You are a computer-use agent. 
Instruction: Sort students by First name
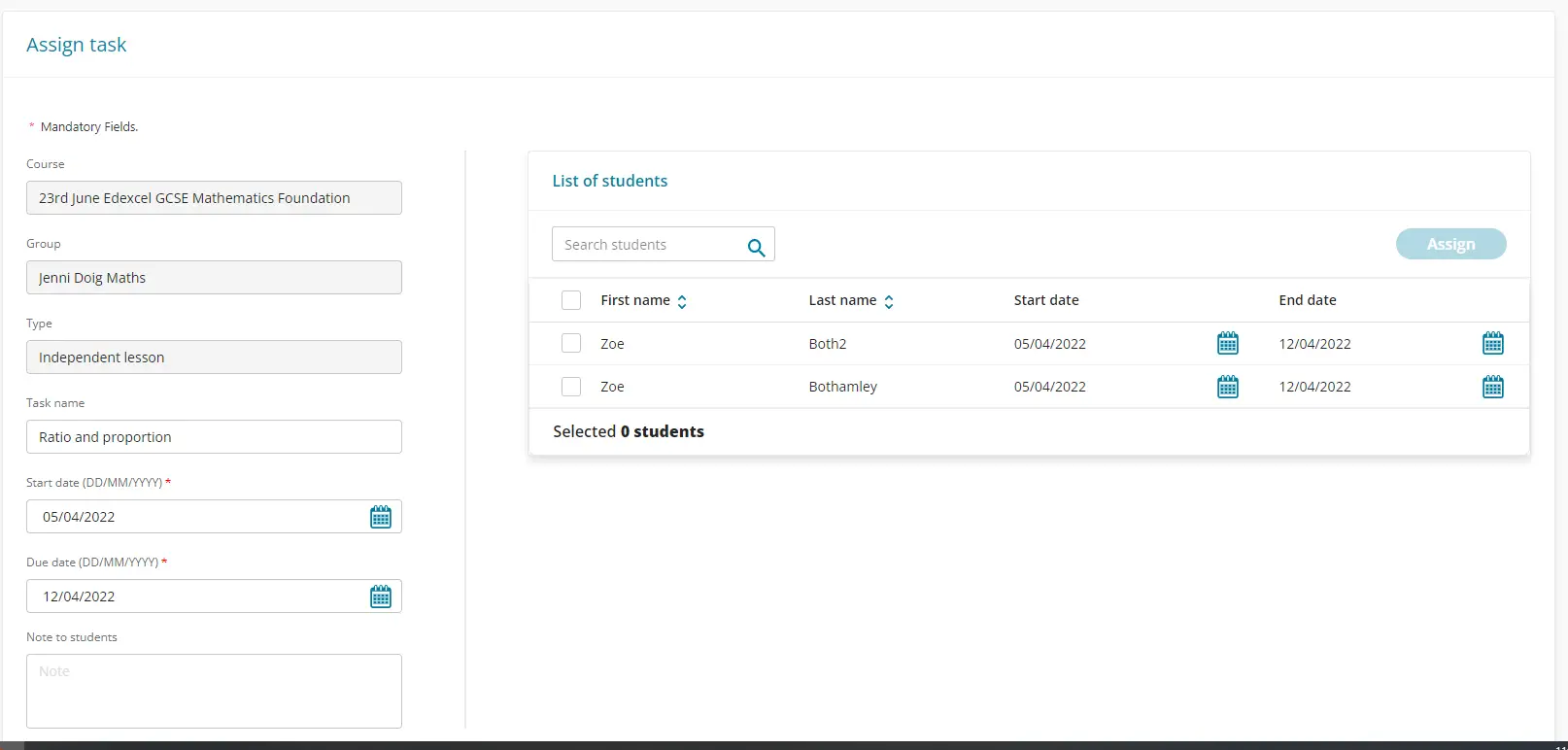682,301
